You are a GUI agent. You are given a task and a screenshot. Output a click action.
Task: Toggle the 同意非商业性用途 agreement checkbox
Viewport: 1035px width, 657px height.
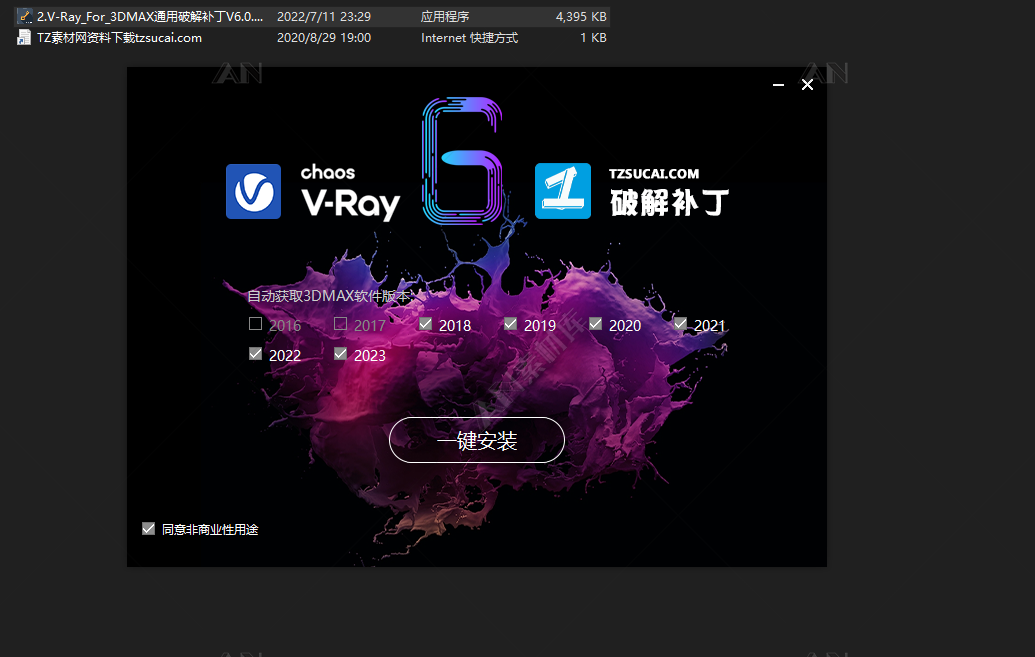point(149,528)
